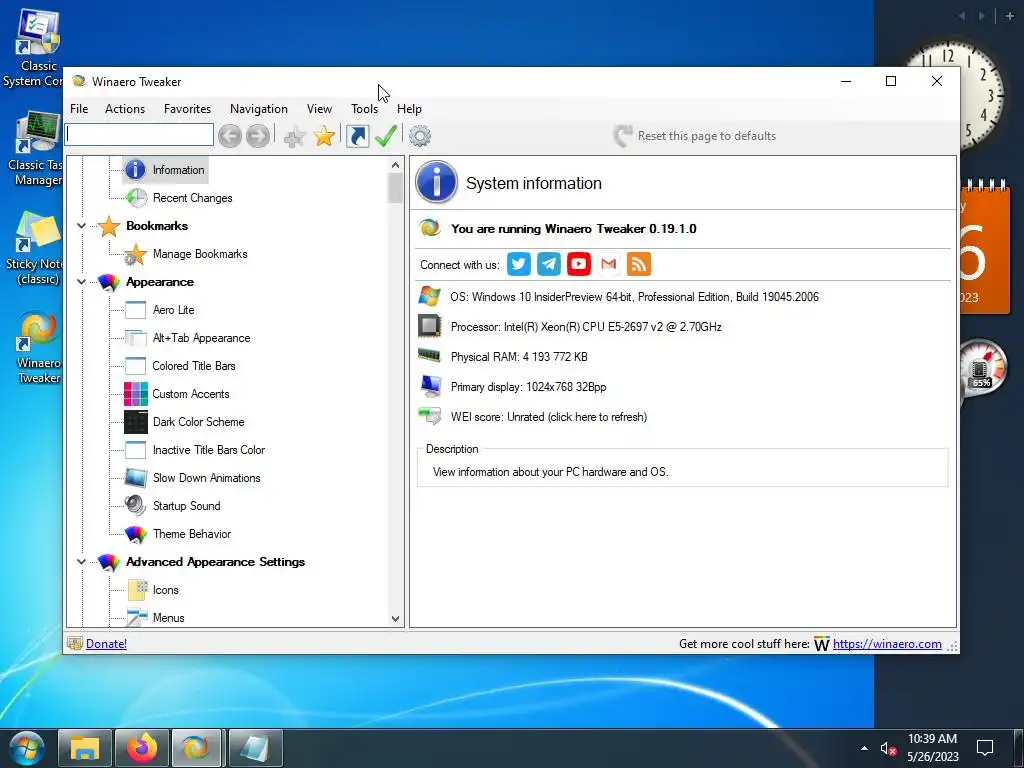Open the Navigation menu
Screen dimensions: 1024x768
click(259, 109)
